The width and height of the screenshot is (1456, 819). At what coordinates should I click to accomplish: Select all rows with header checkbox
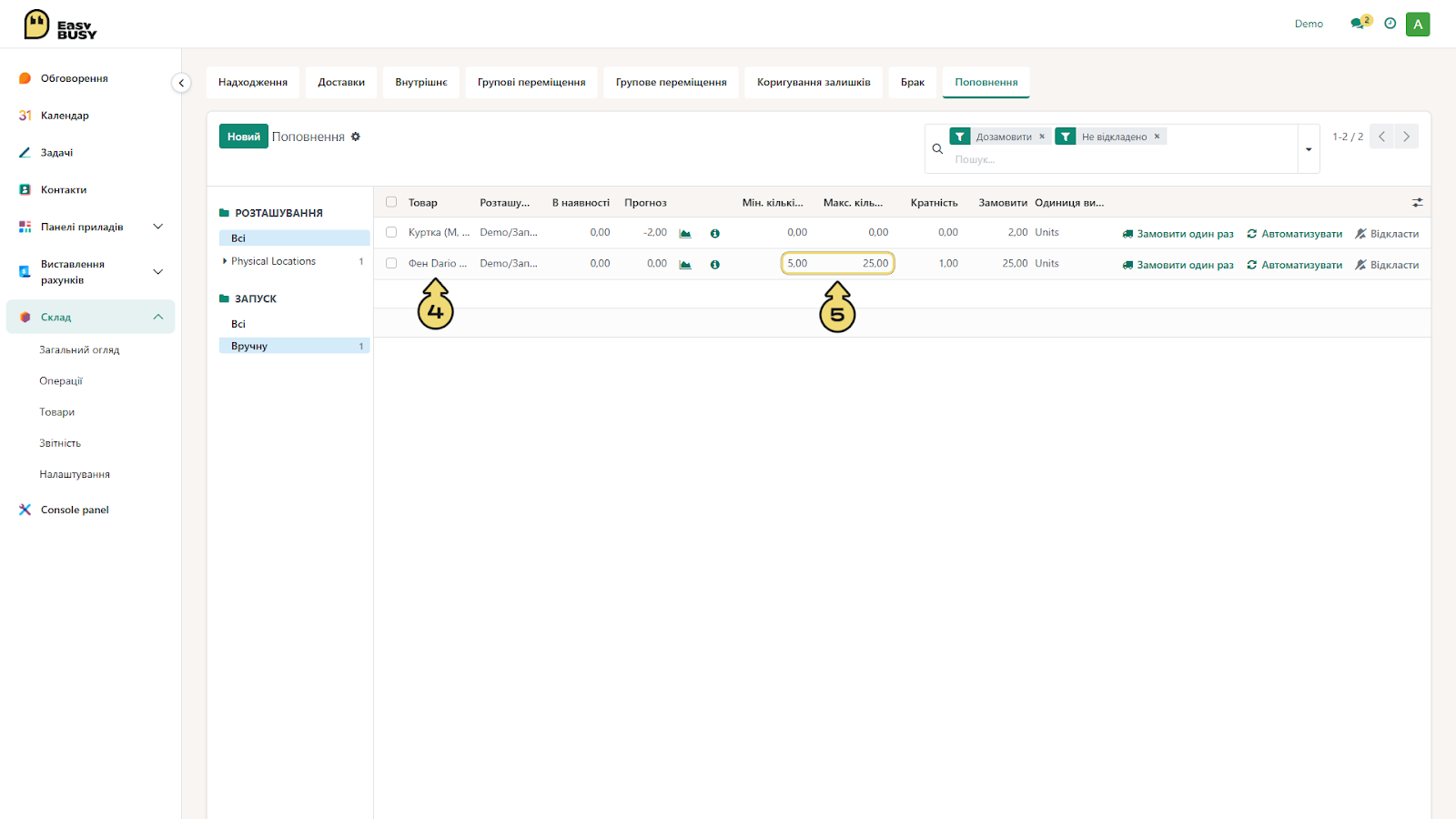[391, 202]
